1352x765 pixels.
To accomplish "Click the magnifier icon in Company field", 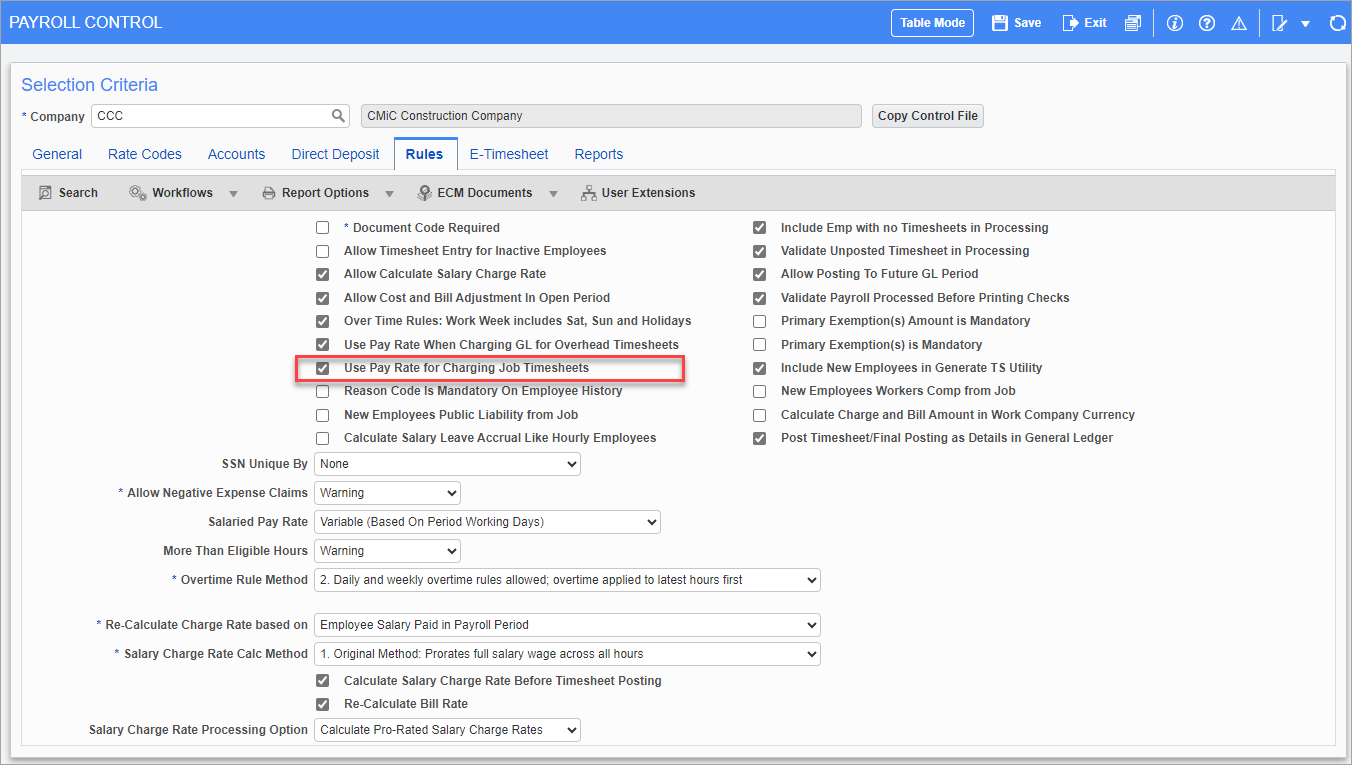I will (339, 116).
